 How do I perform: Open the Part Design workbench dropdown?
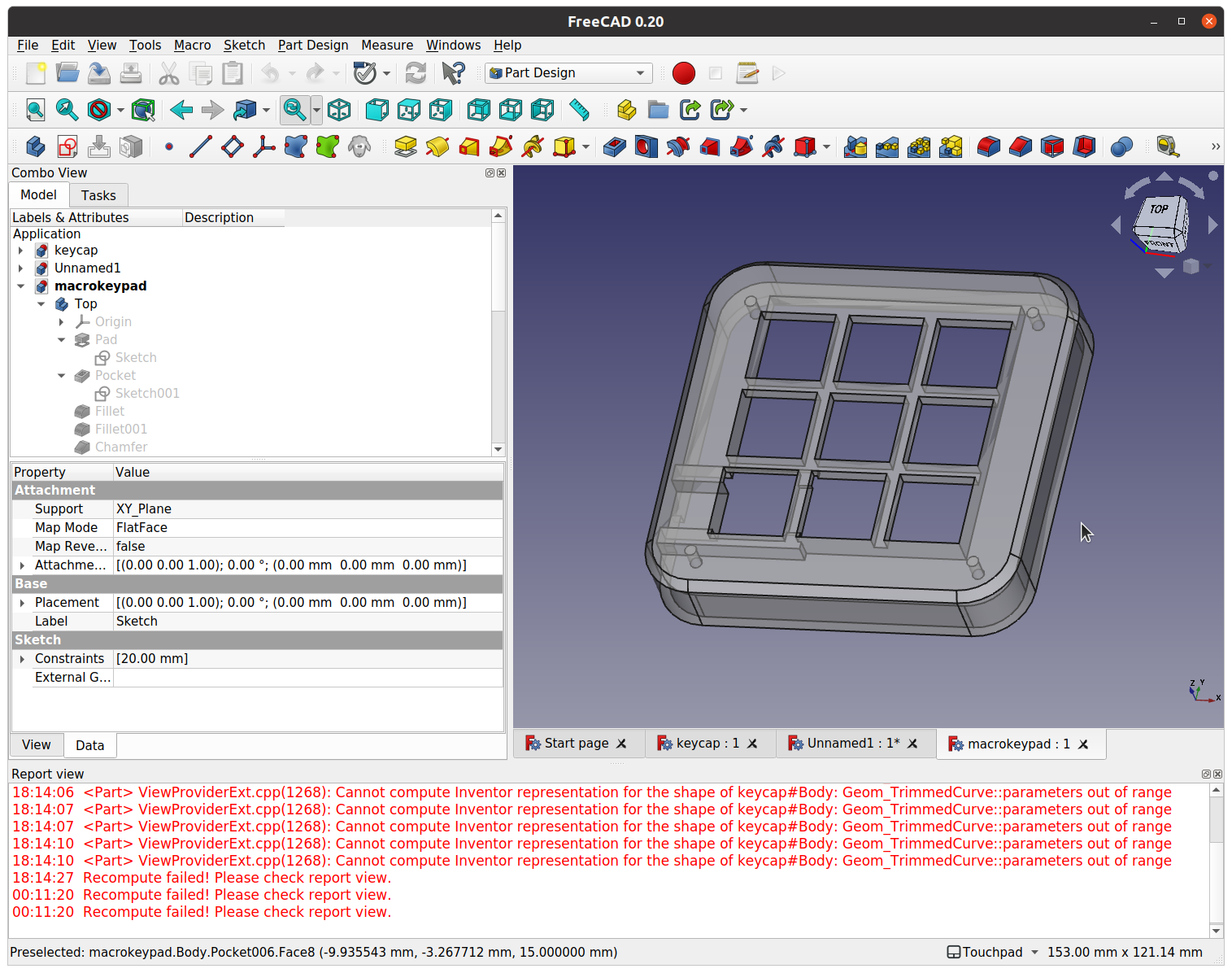(568, 73)
